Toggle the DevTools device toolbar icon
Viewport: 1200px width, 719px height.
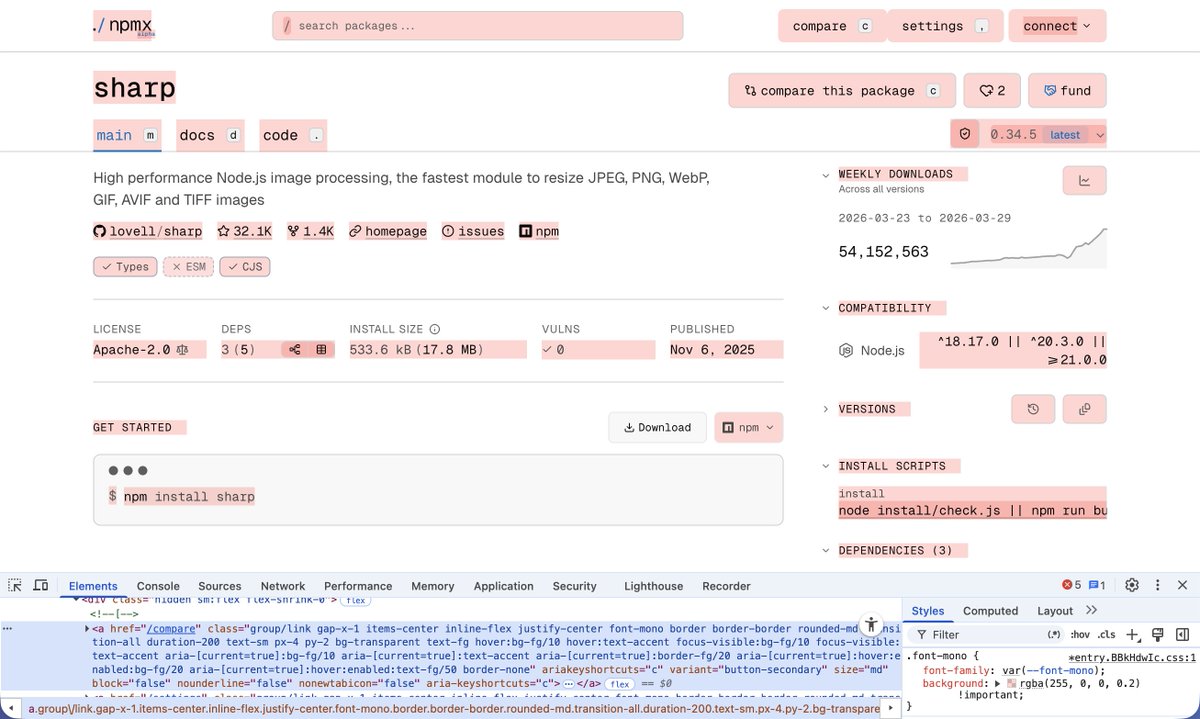tap(41, 585)
